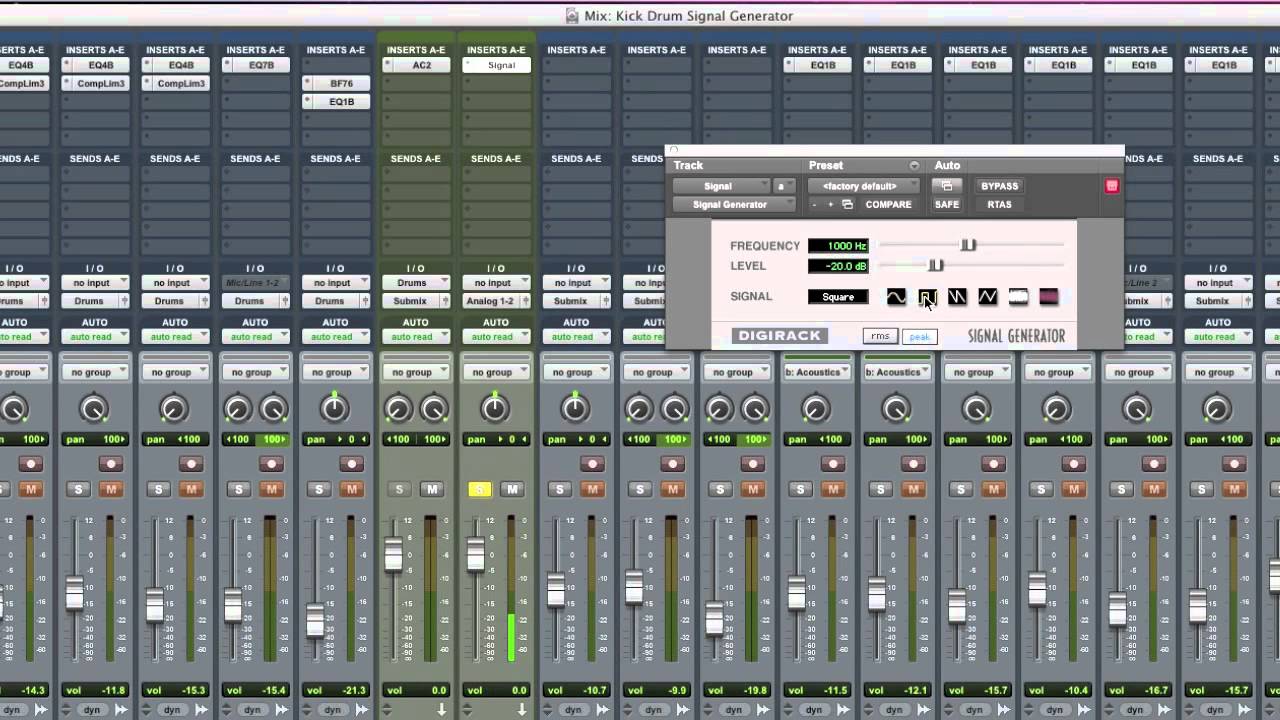
Task: Enable the rms meter mode
Action: tap(880, 336)
